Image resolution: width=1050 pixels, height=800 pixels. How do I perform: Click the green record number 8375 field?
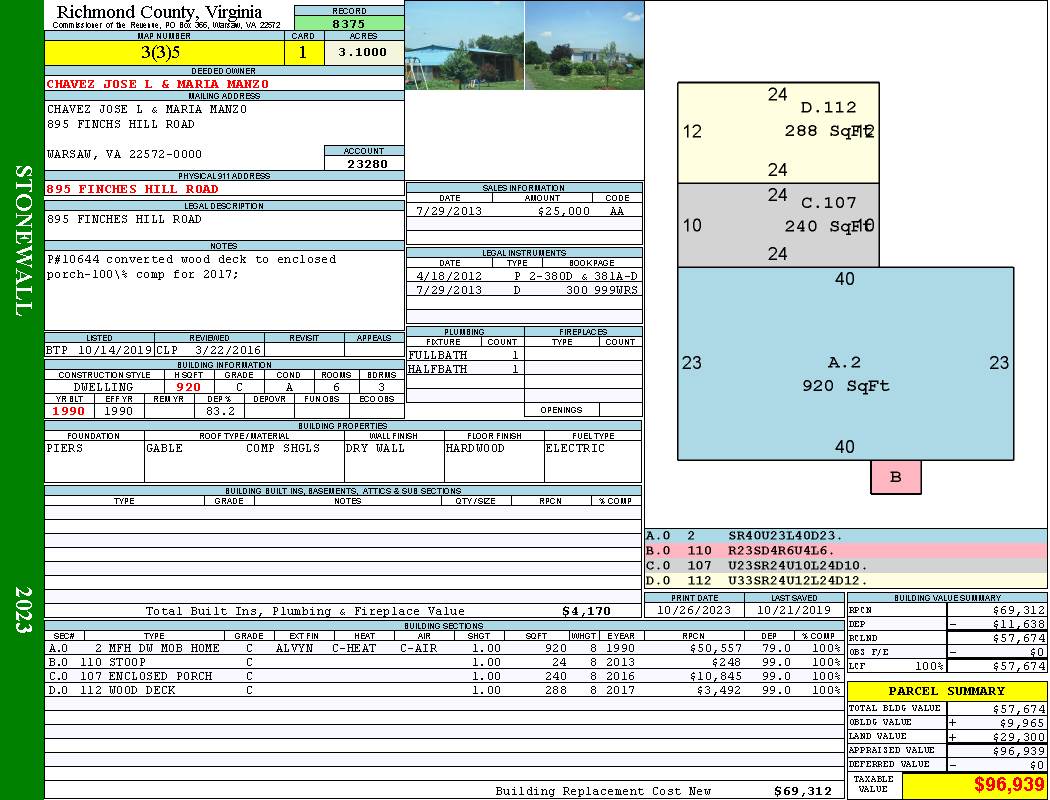pos(349,23)
